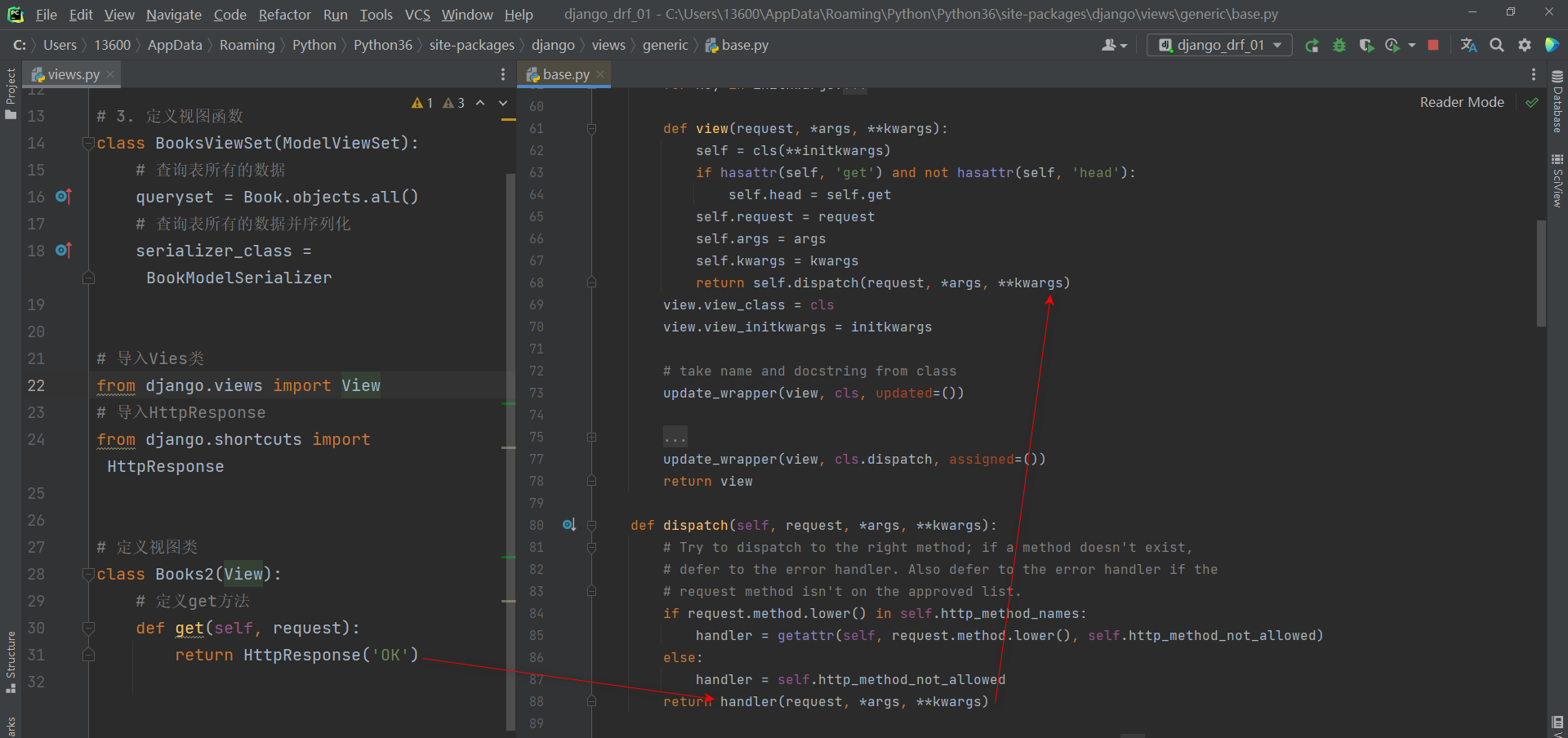
Task: Open the VCS menu
Action: [x=417, y=15]
